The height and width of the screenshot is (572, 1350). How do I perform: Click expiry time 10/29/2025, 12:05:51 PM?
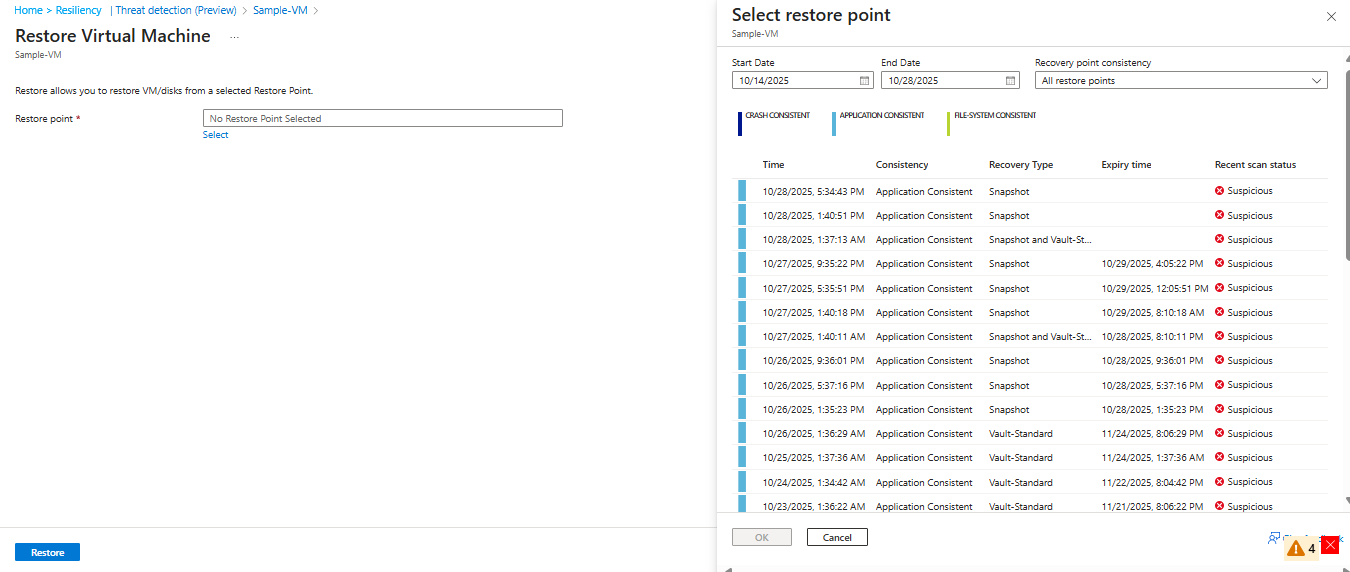click(x=1155, y=288)
